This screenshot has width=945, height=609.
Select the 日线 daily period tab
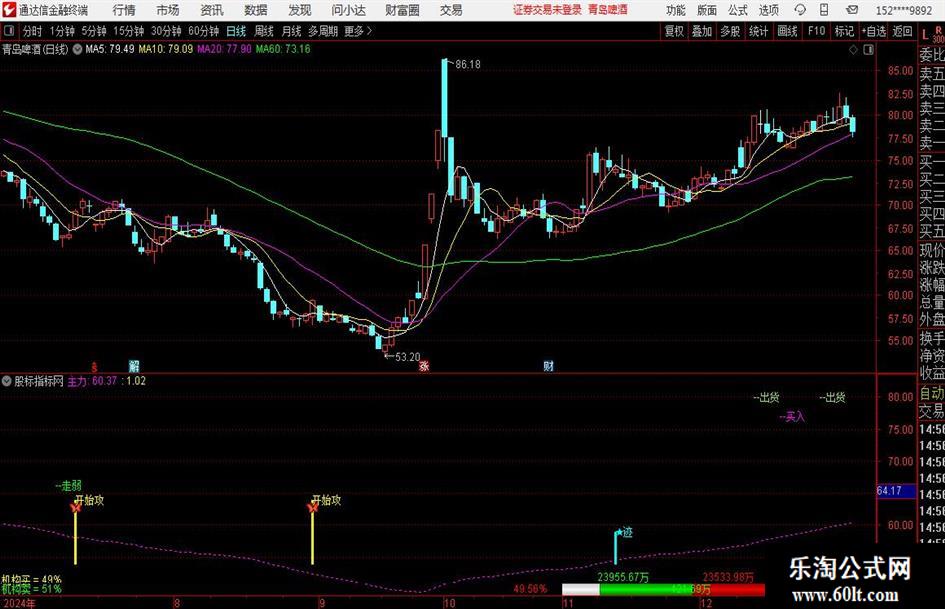[x=236, y=31]
